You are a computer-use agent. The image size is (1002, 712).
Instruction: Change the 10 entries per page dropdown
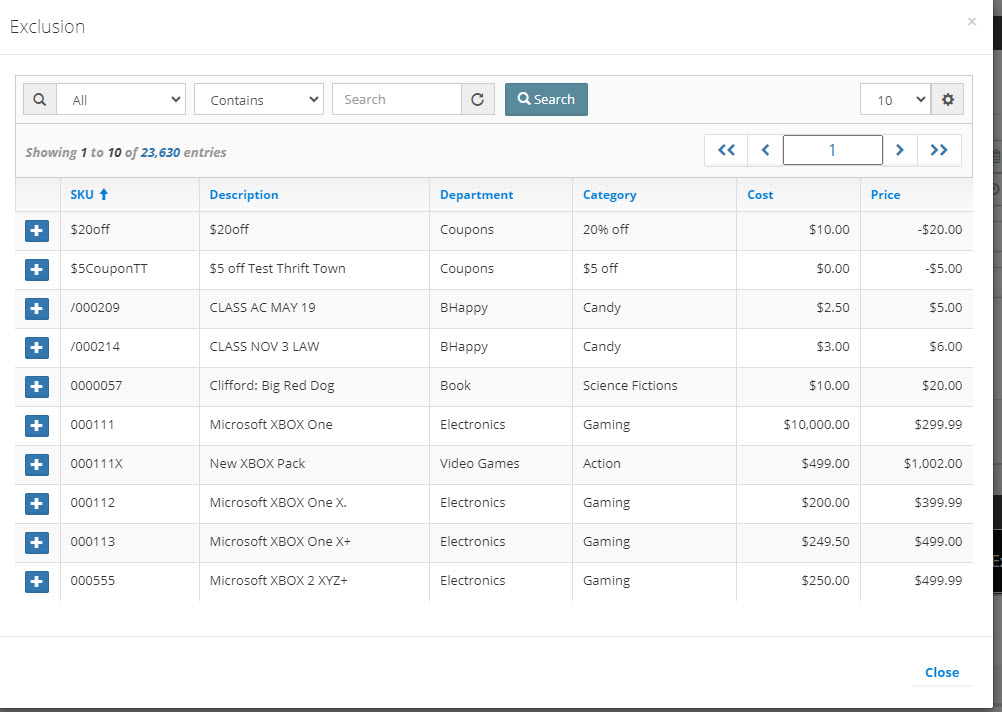click(895, 100)
